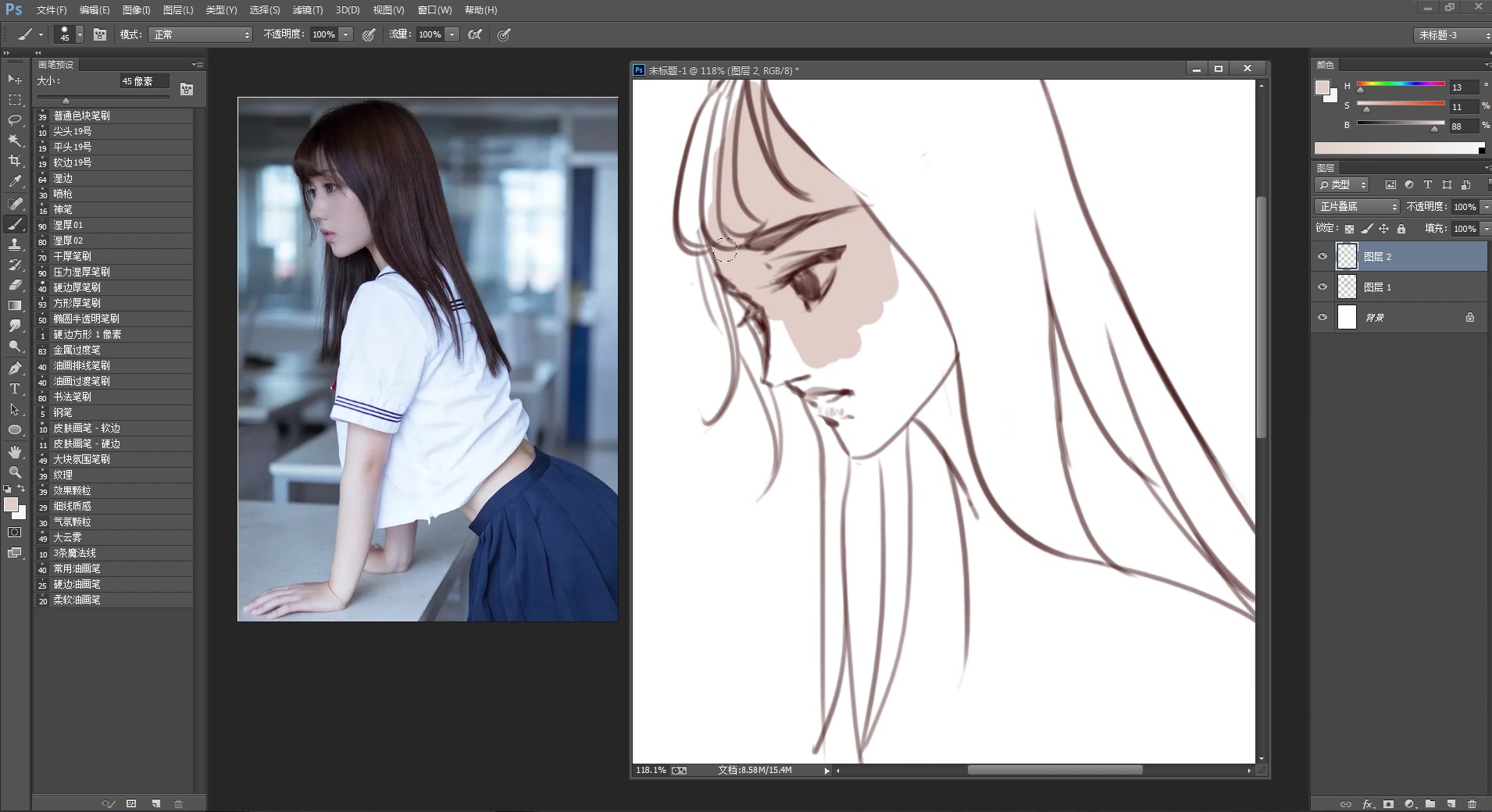
Task: Toggle pressure for size button
Action: (x=504, y=34)
